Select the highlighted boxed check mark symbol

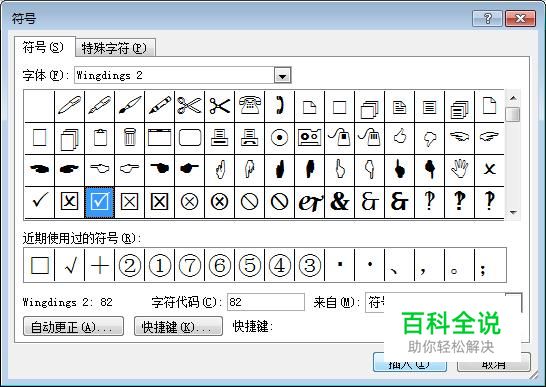tap(100, 202)
